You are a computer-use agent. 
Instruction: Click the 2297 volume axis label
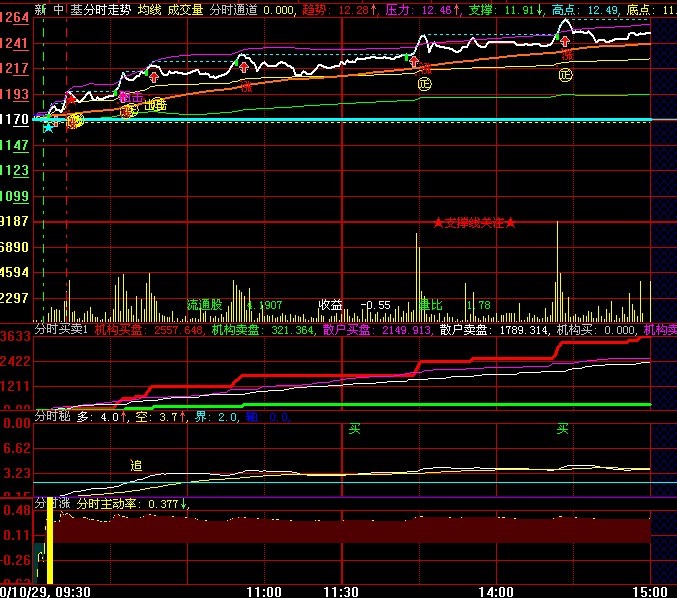[14, 297]
